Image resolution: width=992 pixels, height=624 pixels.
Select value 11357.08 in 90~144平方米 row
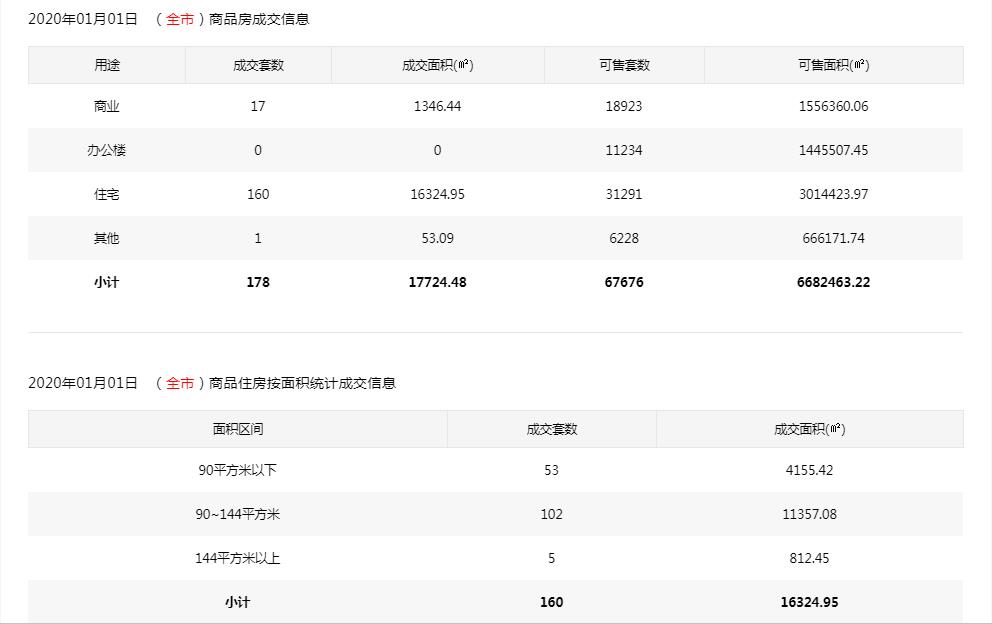pyautogui.click(x=810, y=514)
